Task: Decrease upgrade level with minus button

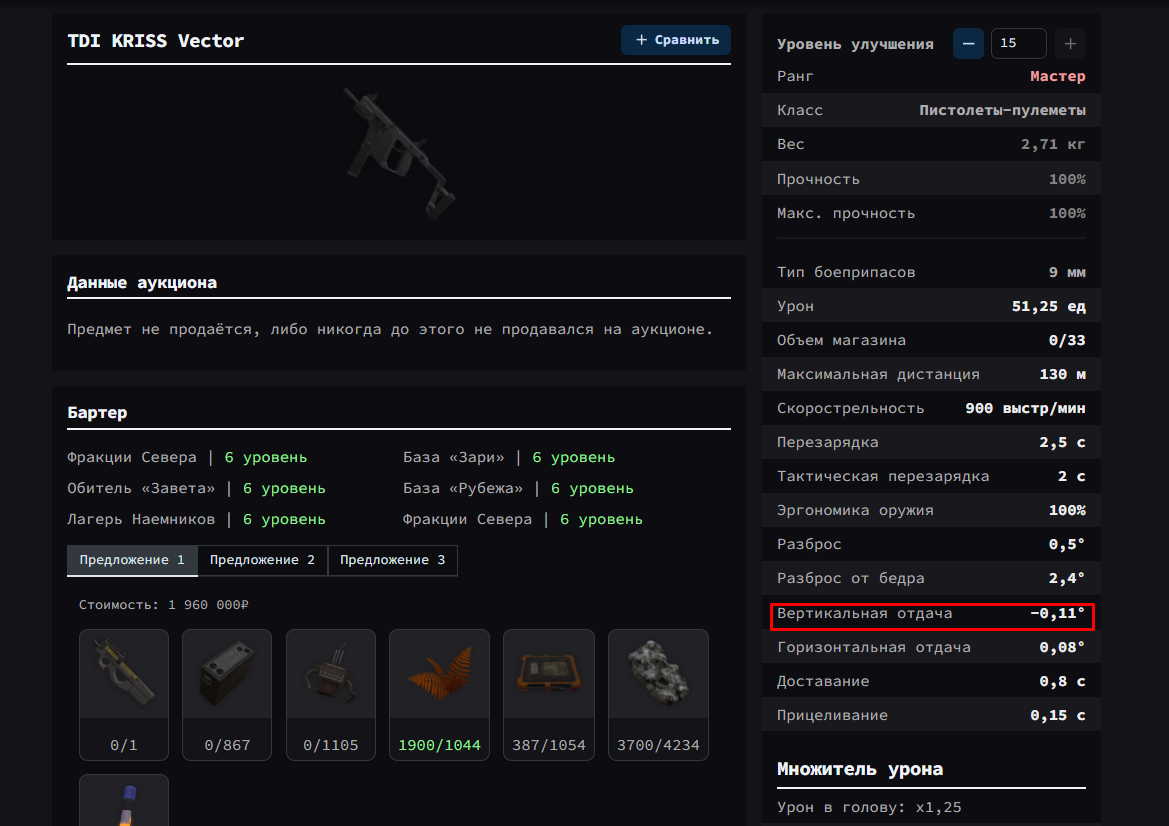Action: pos(968,44)
